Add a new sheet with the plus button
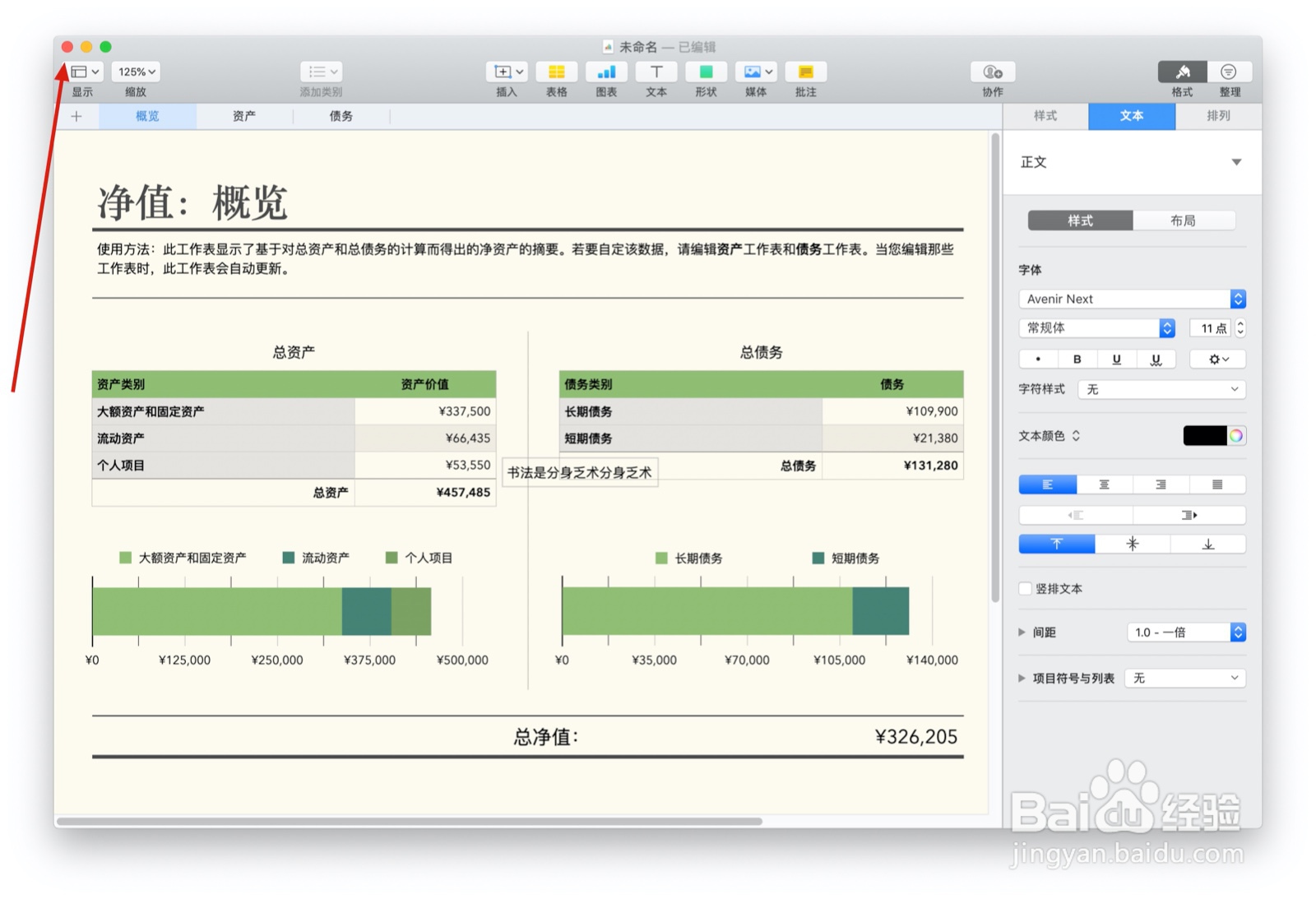The image size is (1316, 899). click(76, 116)
